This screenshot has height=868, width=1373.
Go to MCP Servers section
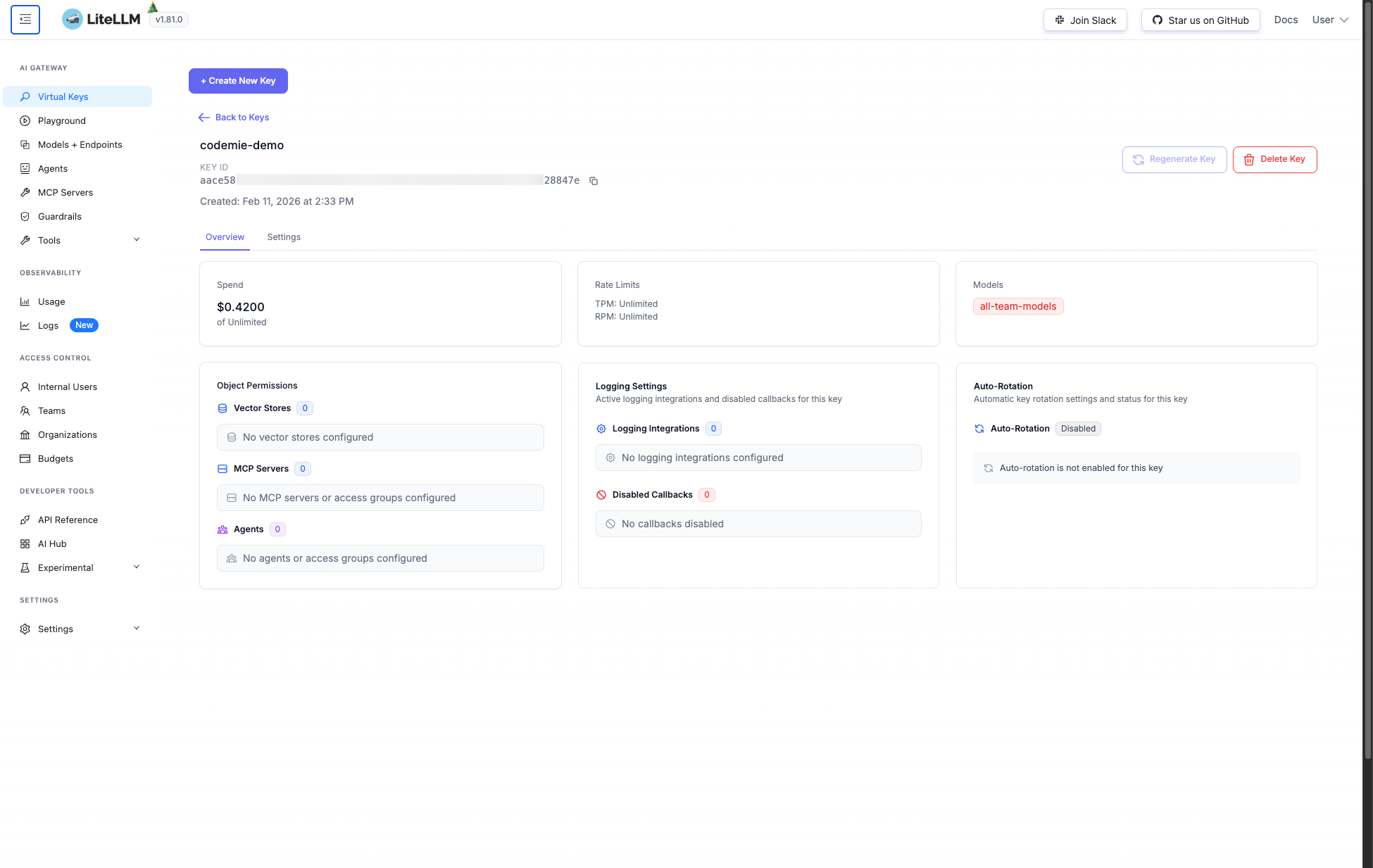coord(65,192)
